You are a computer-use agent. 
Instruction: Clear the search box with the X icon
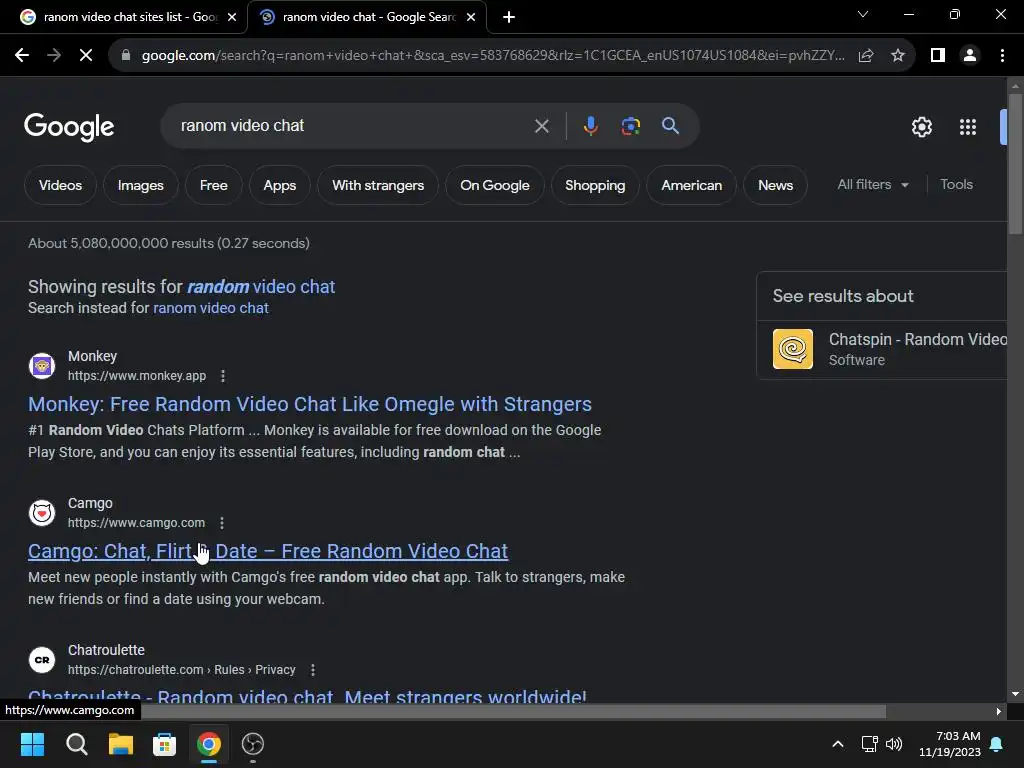click(x=541, y=126)
